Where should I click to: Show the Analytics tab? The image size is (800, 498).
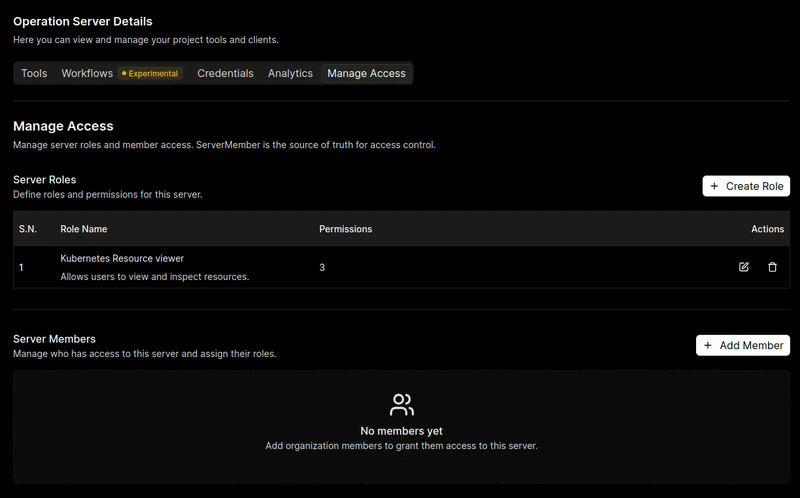click(290, 73)
